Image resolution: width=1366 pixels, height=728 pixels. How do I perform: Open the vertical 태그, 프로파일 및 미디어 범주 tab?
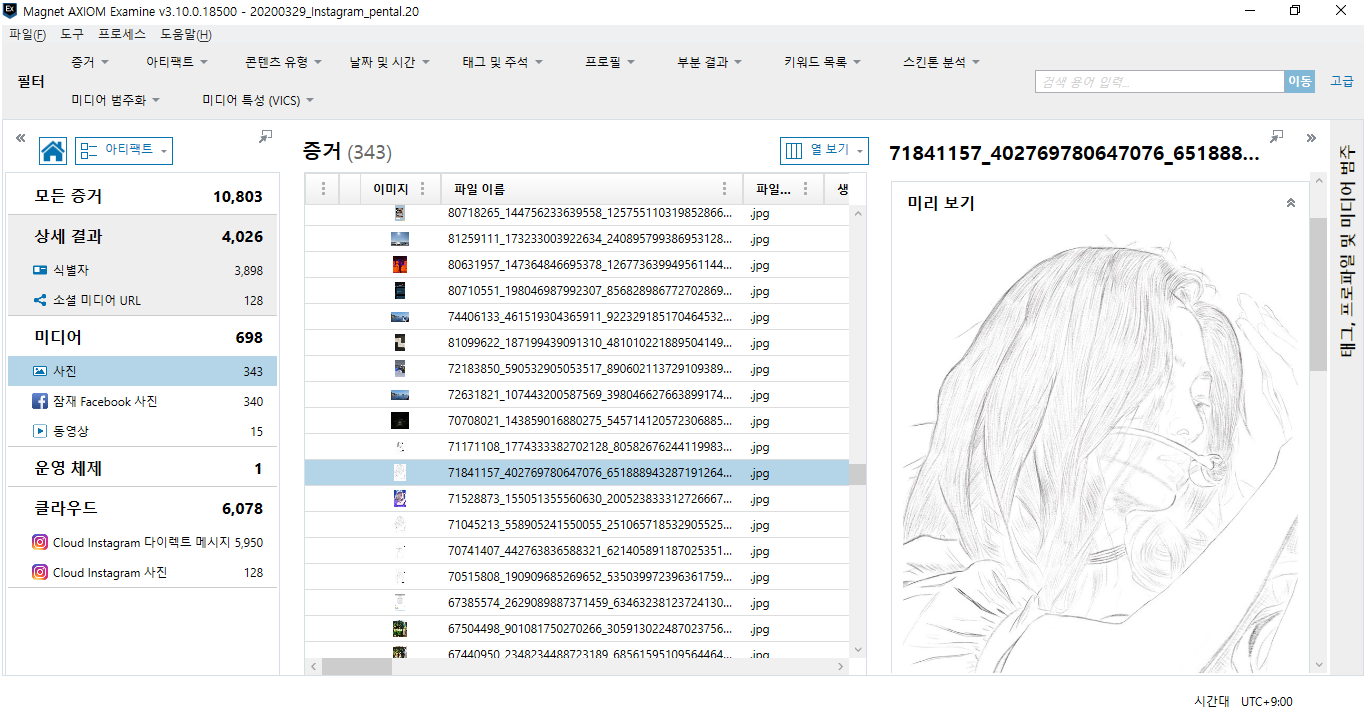pyautogui.click(x=1346, y=252)
